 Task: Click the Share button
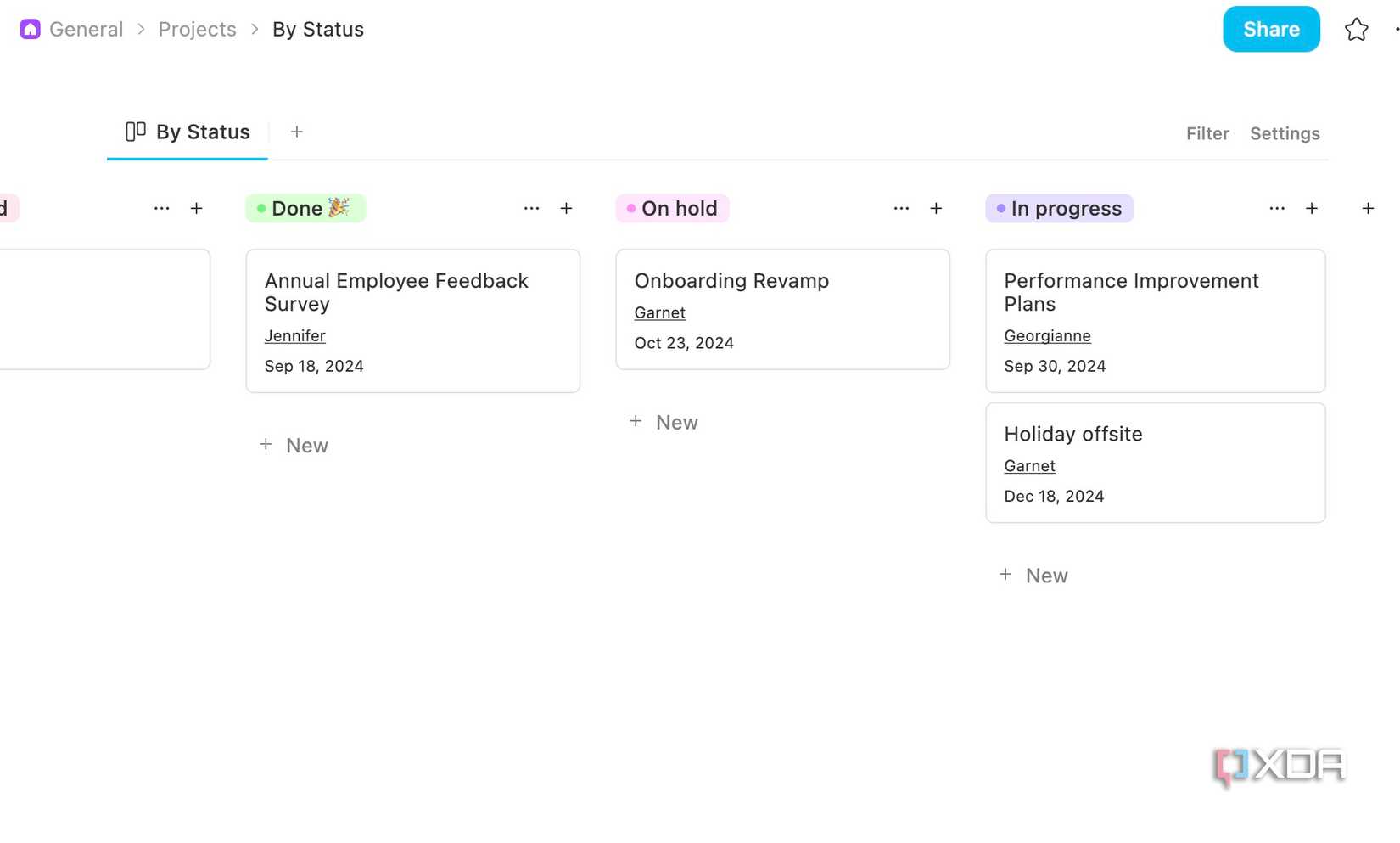(x=1270, y=30)
